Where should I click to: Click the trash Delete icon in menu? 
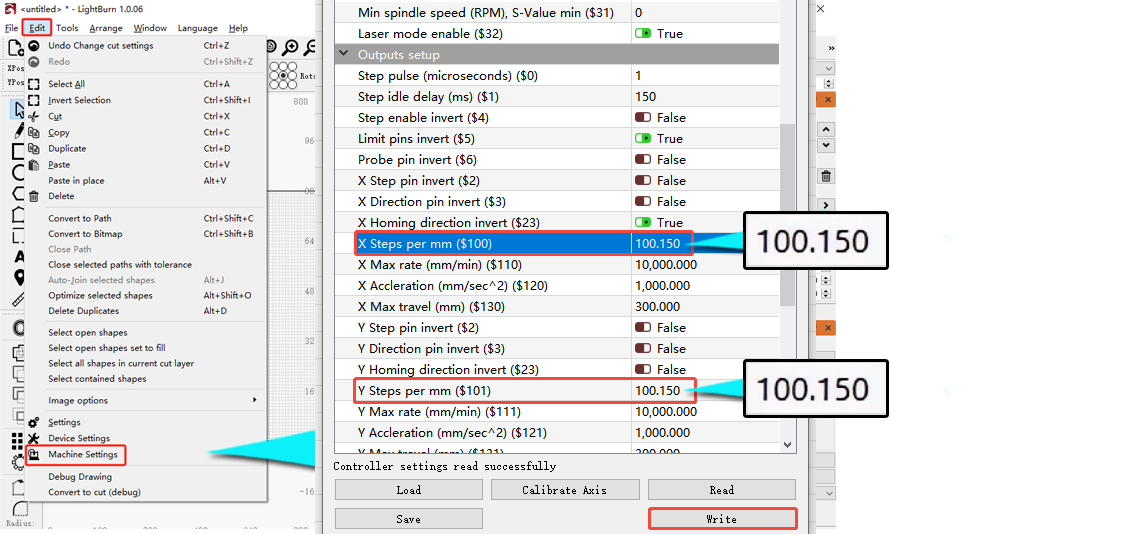click(33, 196)
